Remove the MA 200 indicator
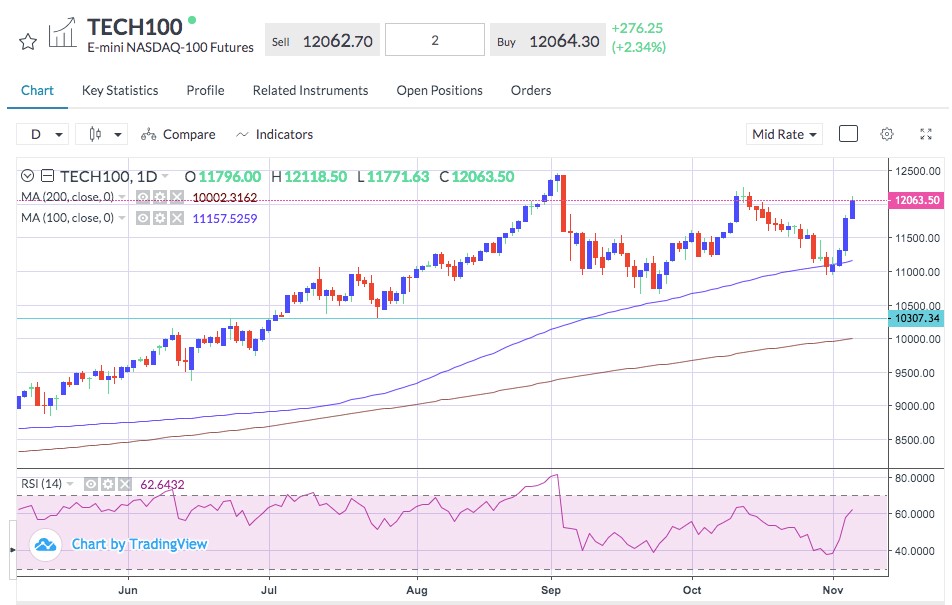The width and height of the screenshot is (952, 605). pos(177,197)
